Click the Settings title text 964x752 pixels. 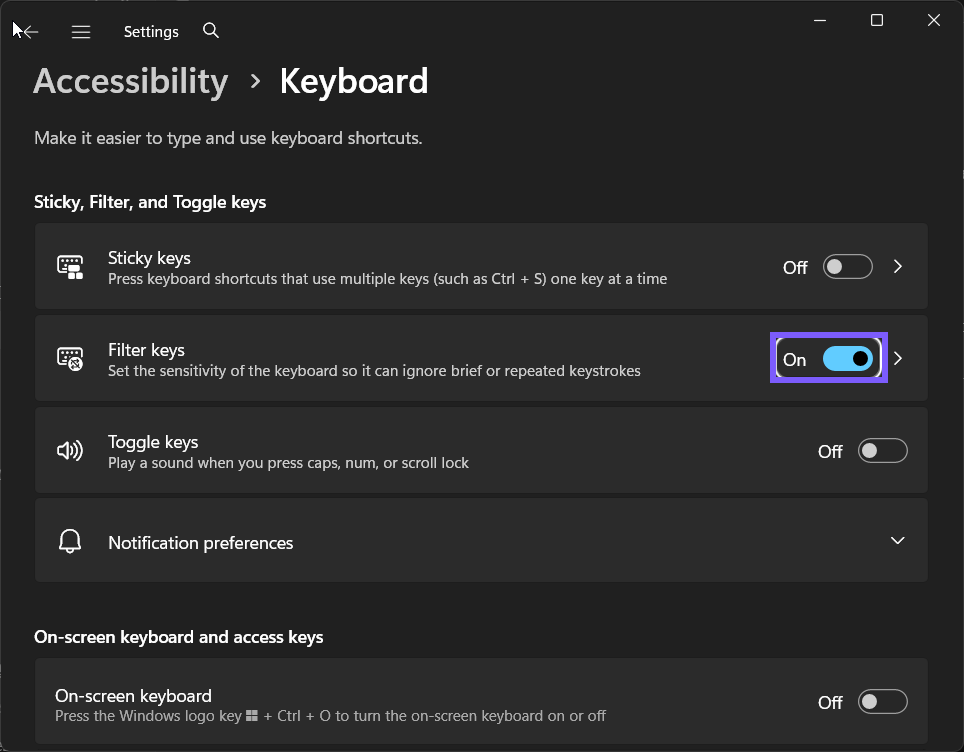click(151, 31)
